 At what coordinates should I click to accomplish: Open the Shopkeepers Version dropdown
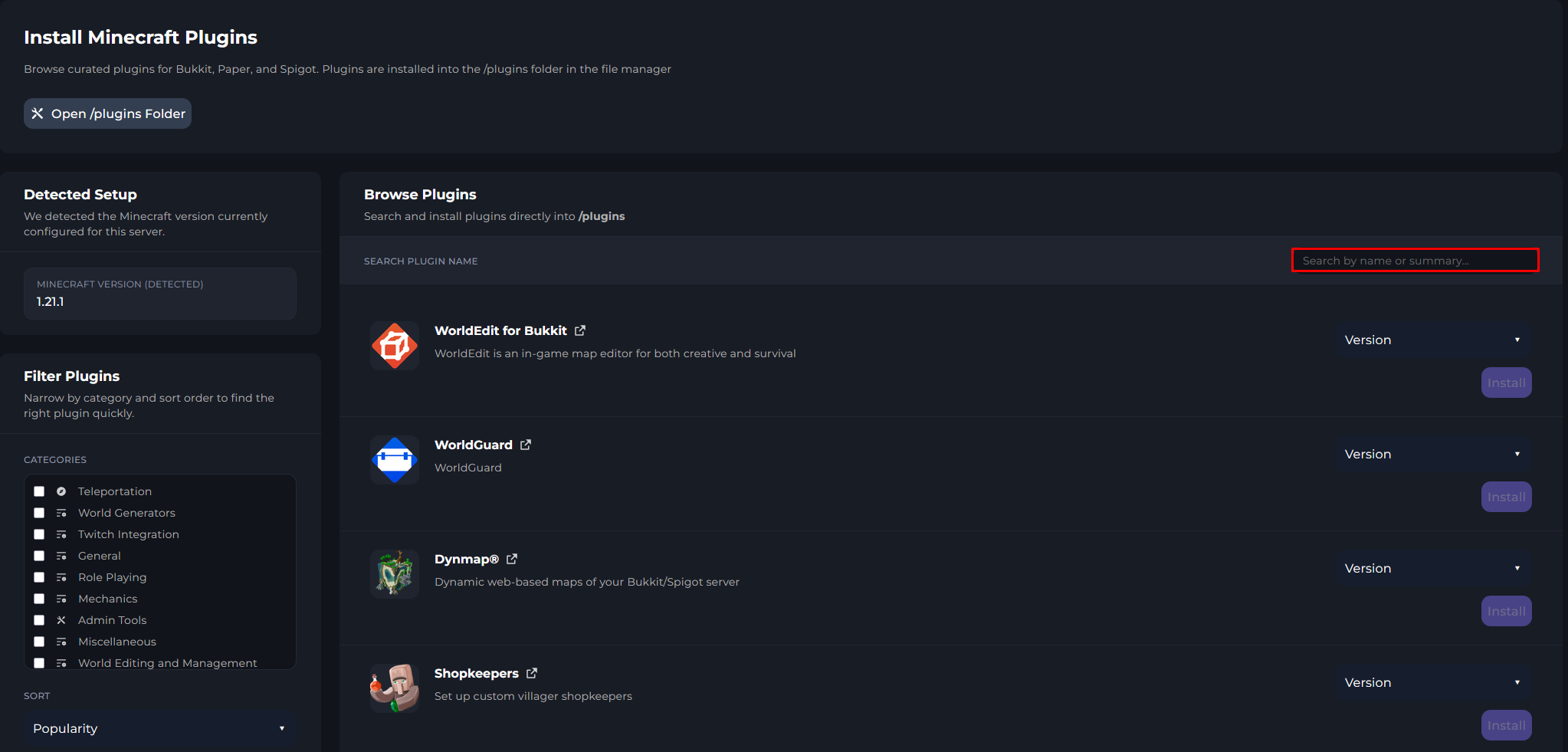point(1432,682)
